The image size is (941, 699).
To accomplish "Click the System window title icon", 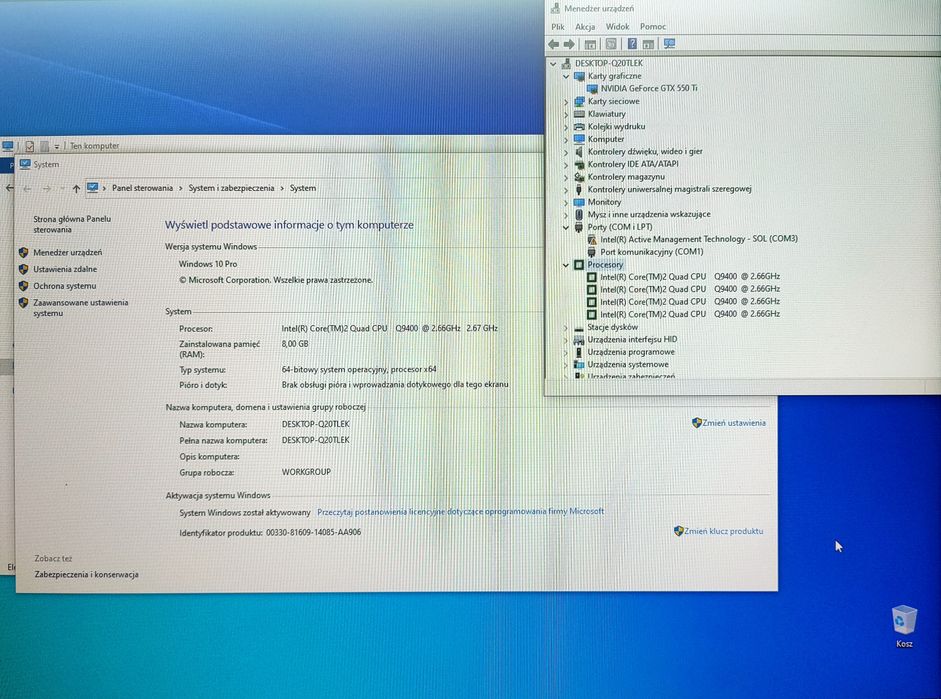I will [x=25, y=164].
